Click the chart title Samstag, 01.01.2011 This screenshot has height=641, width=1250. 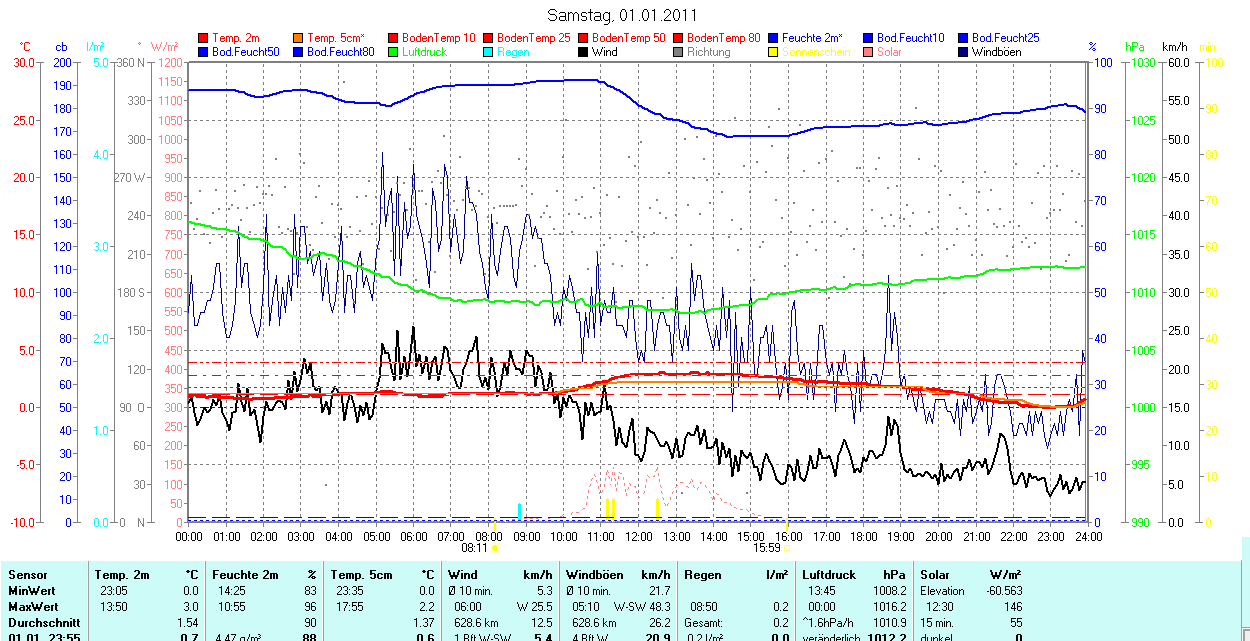623,15
